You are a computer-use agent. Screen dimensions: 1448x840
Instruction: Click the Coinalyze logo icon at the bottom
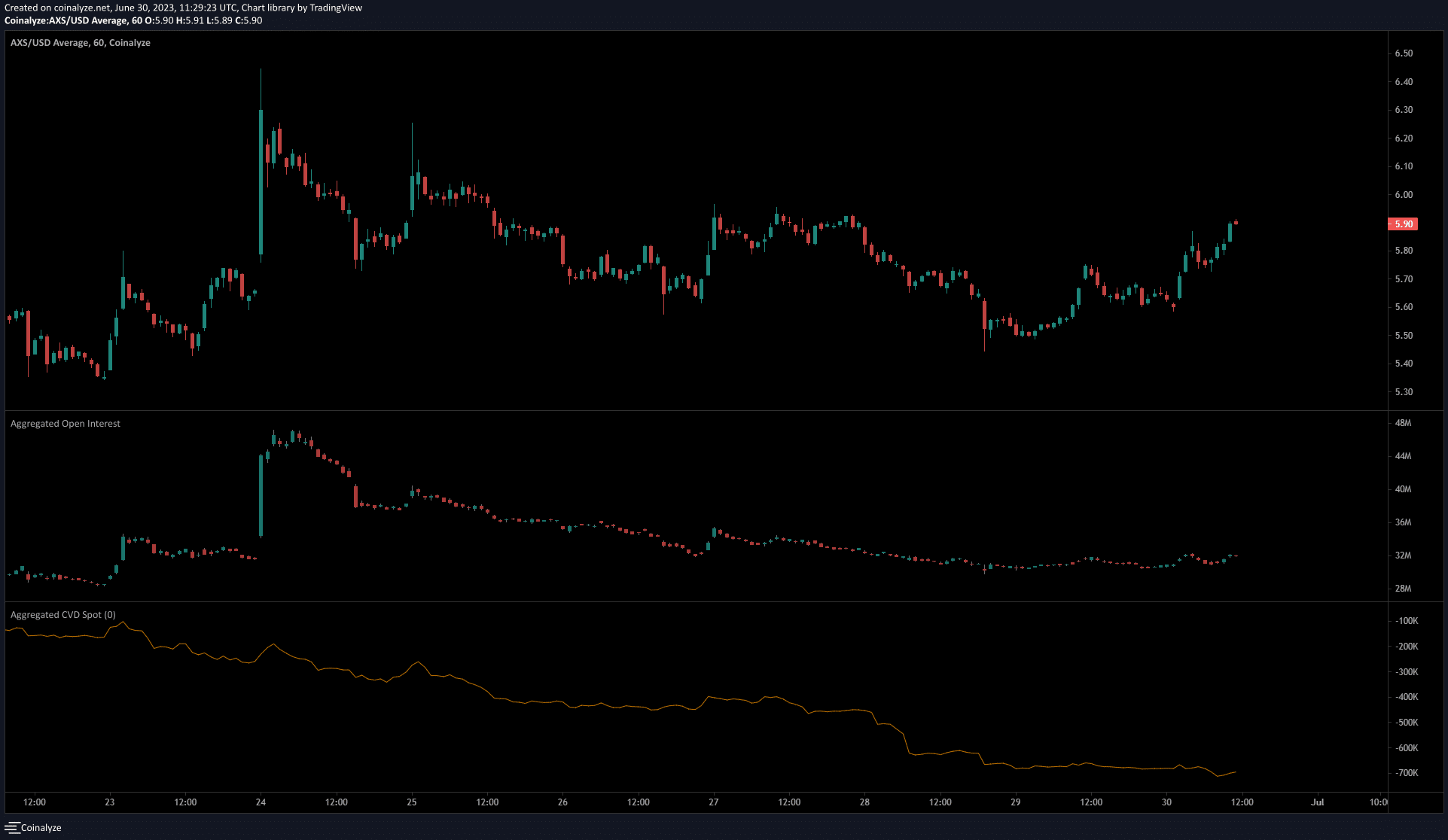12,827
